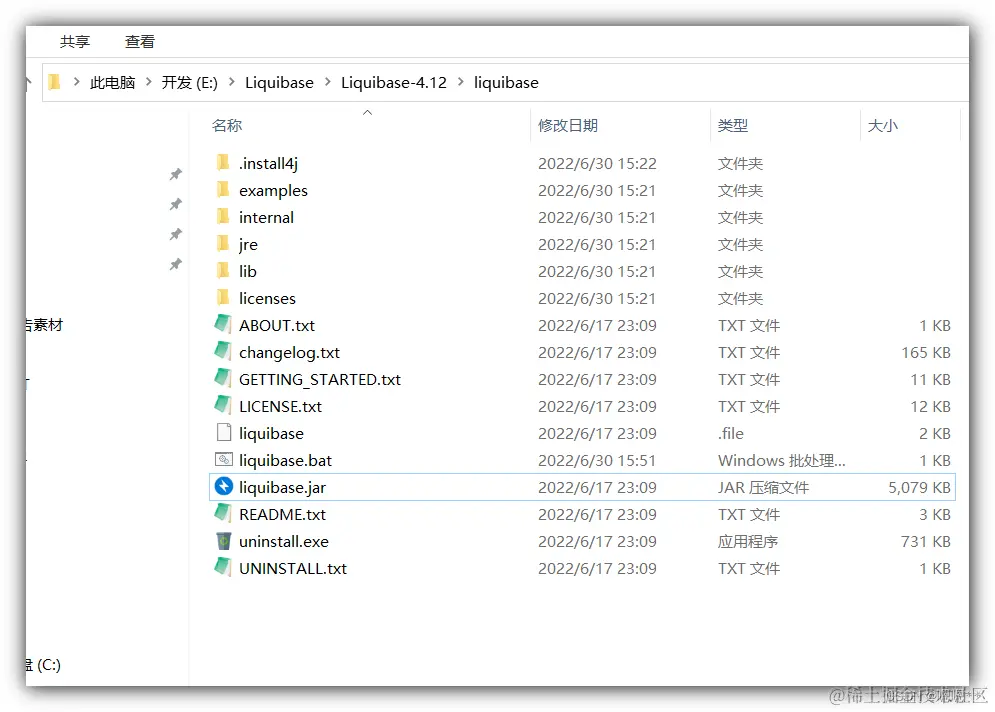This screenshot has width=995, height=712.
Task: Go to Liquibase folder in breadcrumb
Action: pyautogui.click(x=279, y=82)
